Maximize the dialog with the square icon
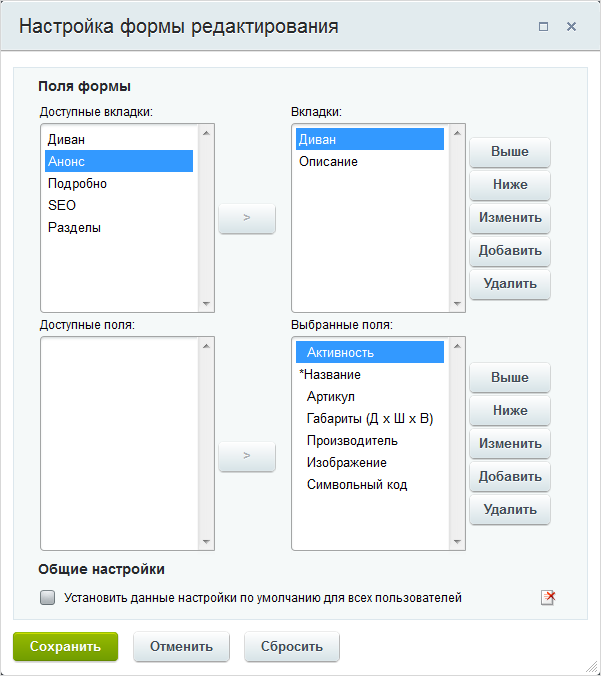601x676 pixels. pos(544,27)
